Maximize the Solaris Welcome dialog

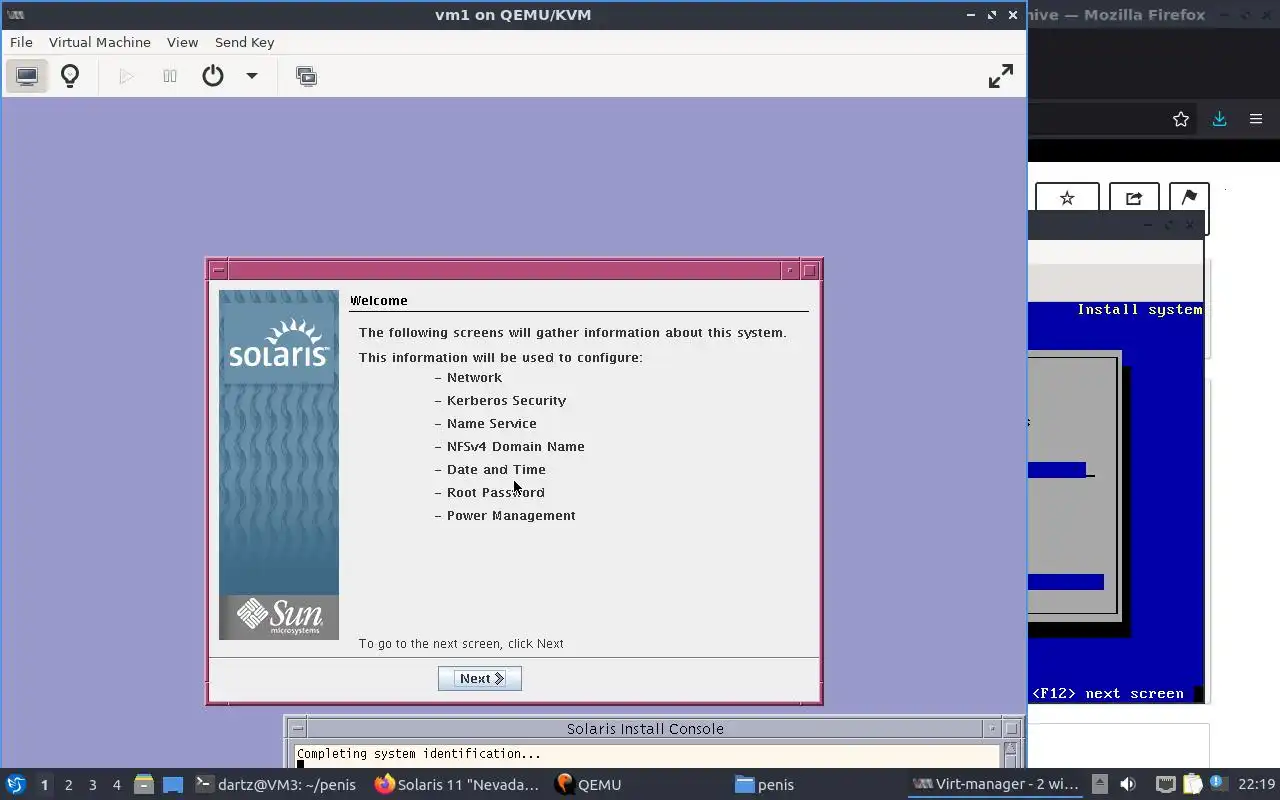tap(810, 270)
